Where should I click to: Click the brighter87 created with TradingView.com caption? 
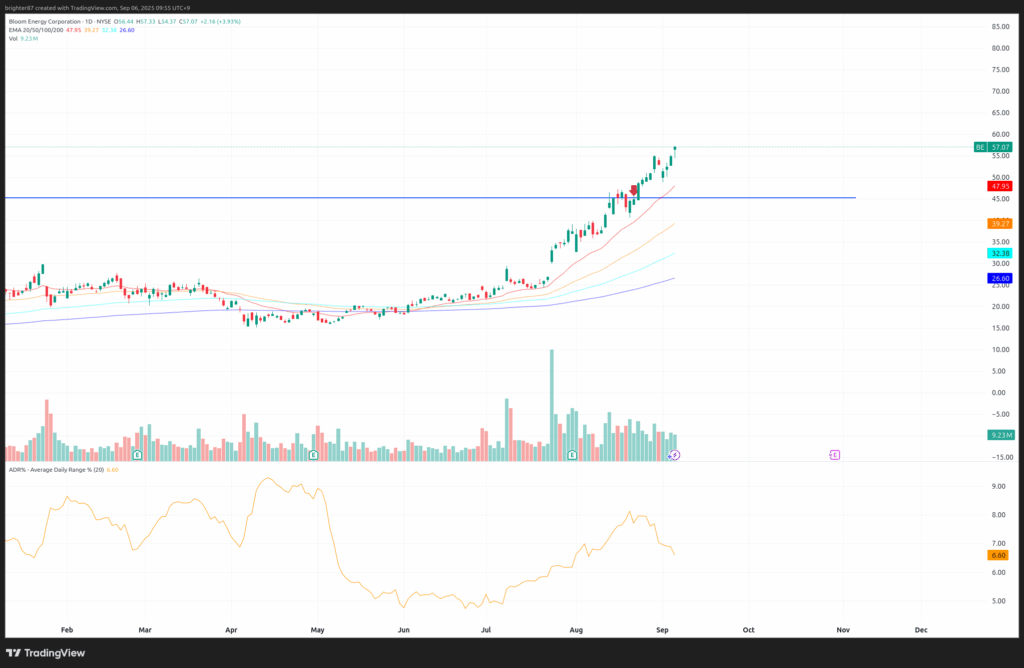pos(97,8)
